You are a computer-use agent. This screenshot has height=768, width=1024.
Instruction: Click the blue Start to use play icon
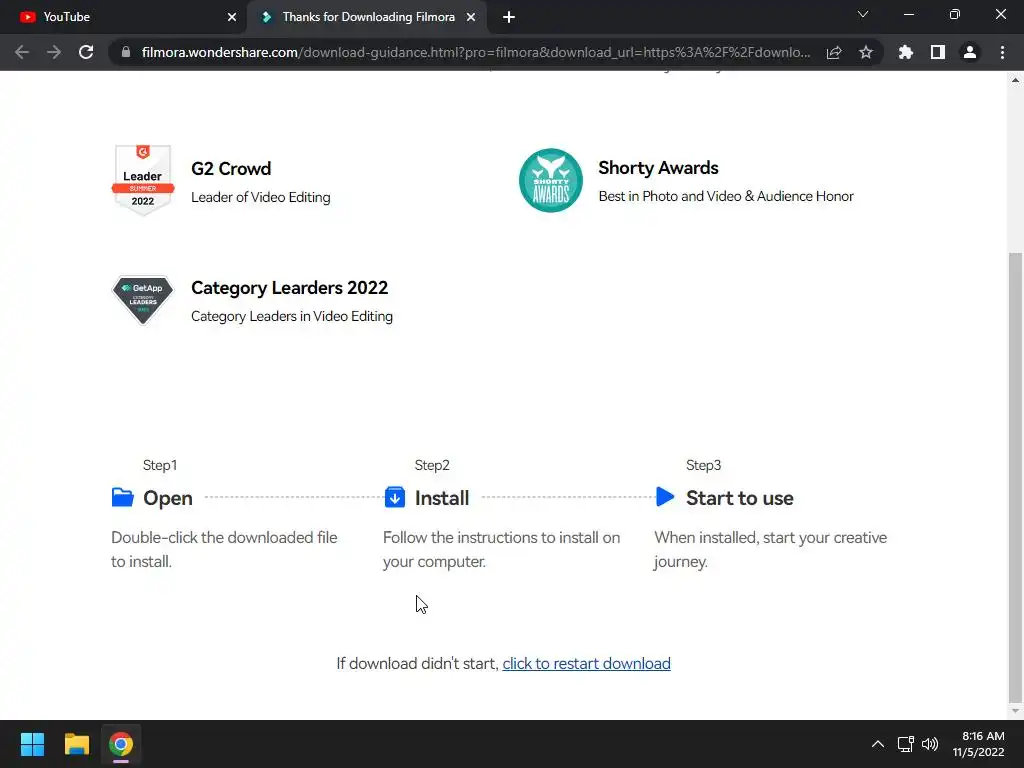665,497
